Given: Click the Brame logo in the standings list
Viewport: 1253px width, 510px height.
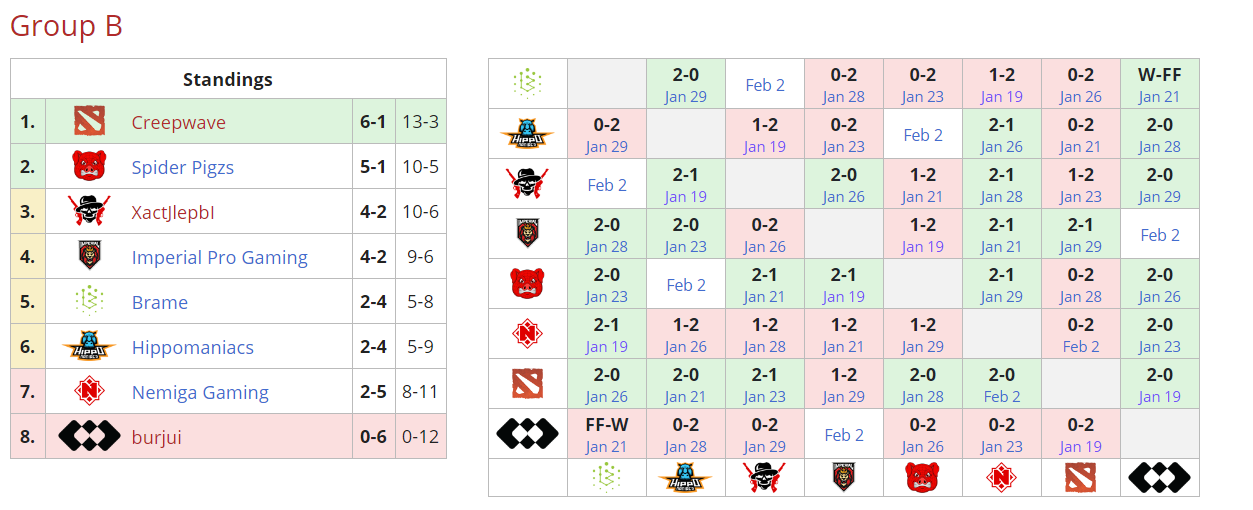Looking at the screenshot, I should (x=90, y=302).
